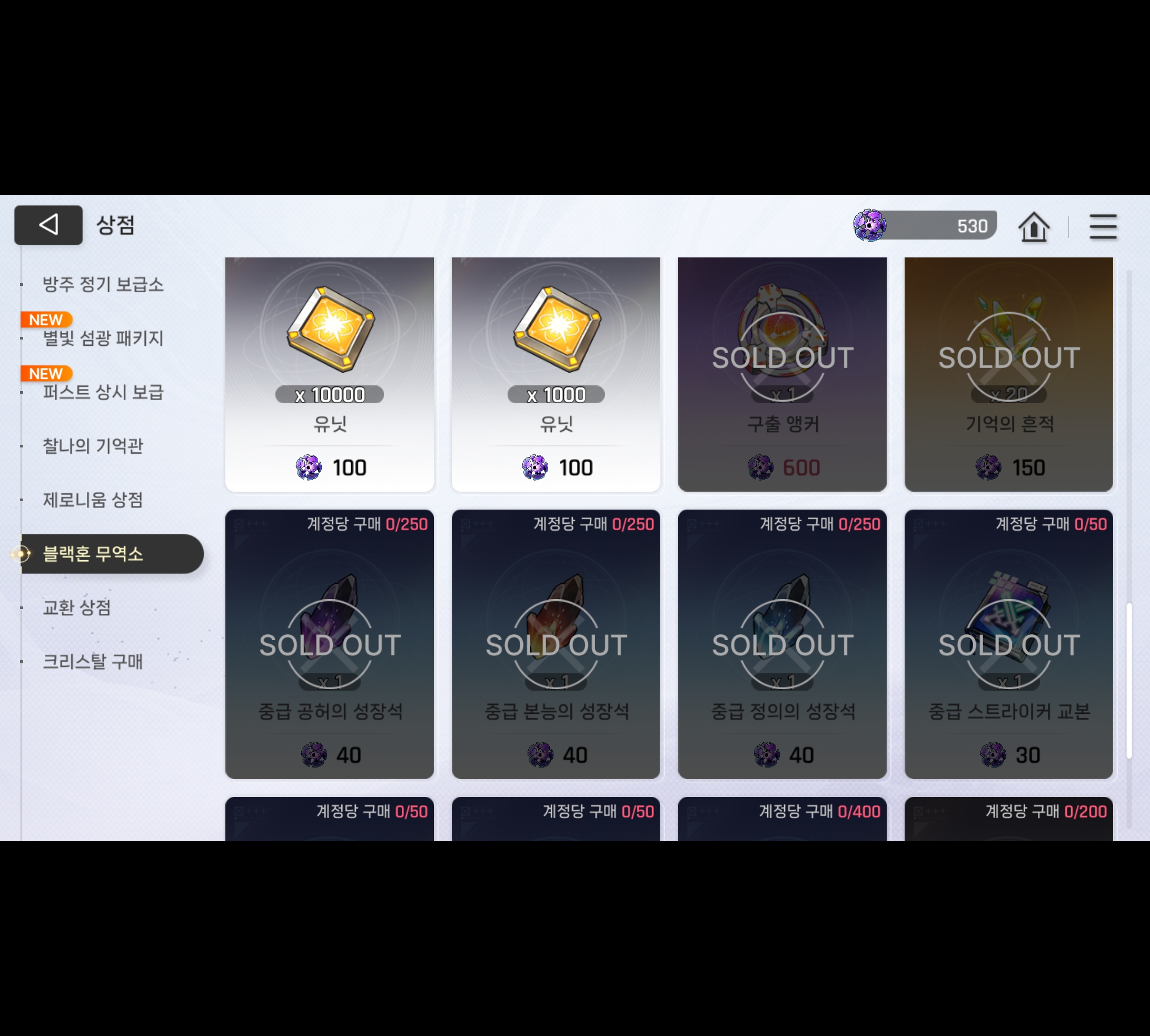This screenshot has width=1150, height=1036.
Task: Open the 별빛 섬광 패키지 tab
Action: tap(103, 338)
